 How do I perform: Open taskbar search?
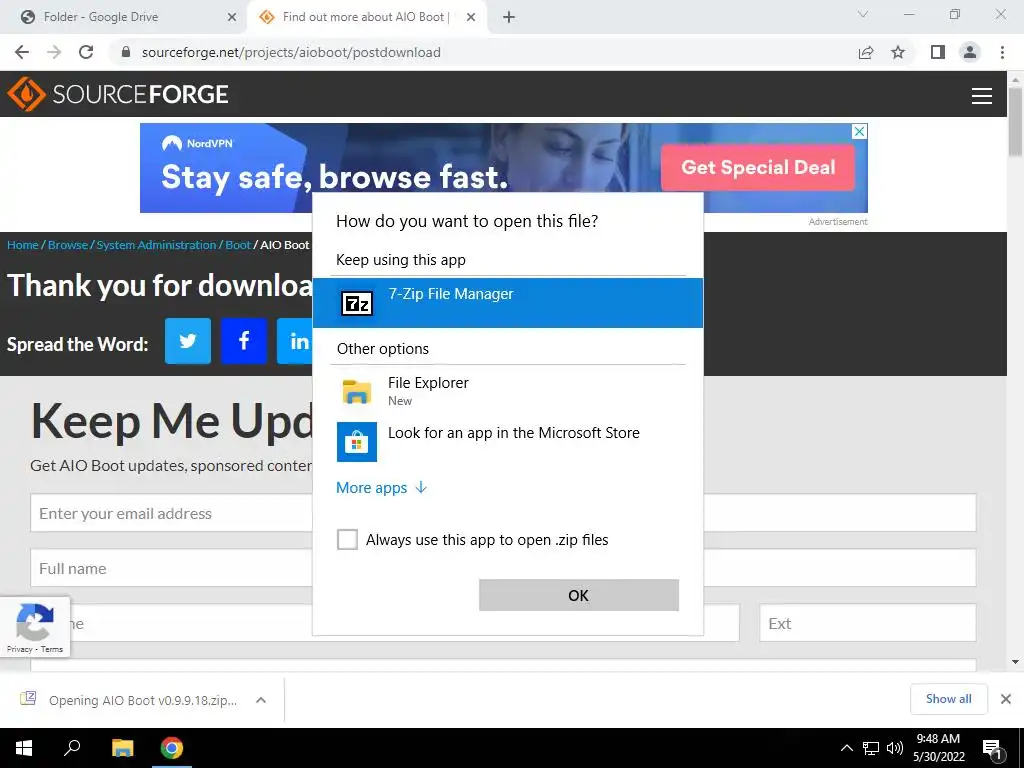(x=72, y=748)
